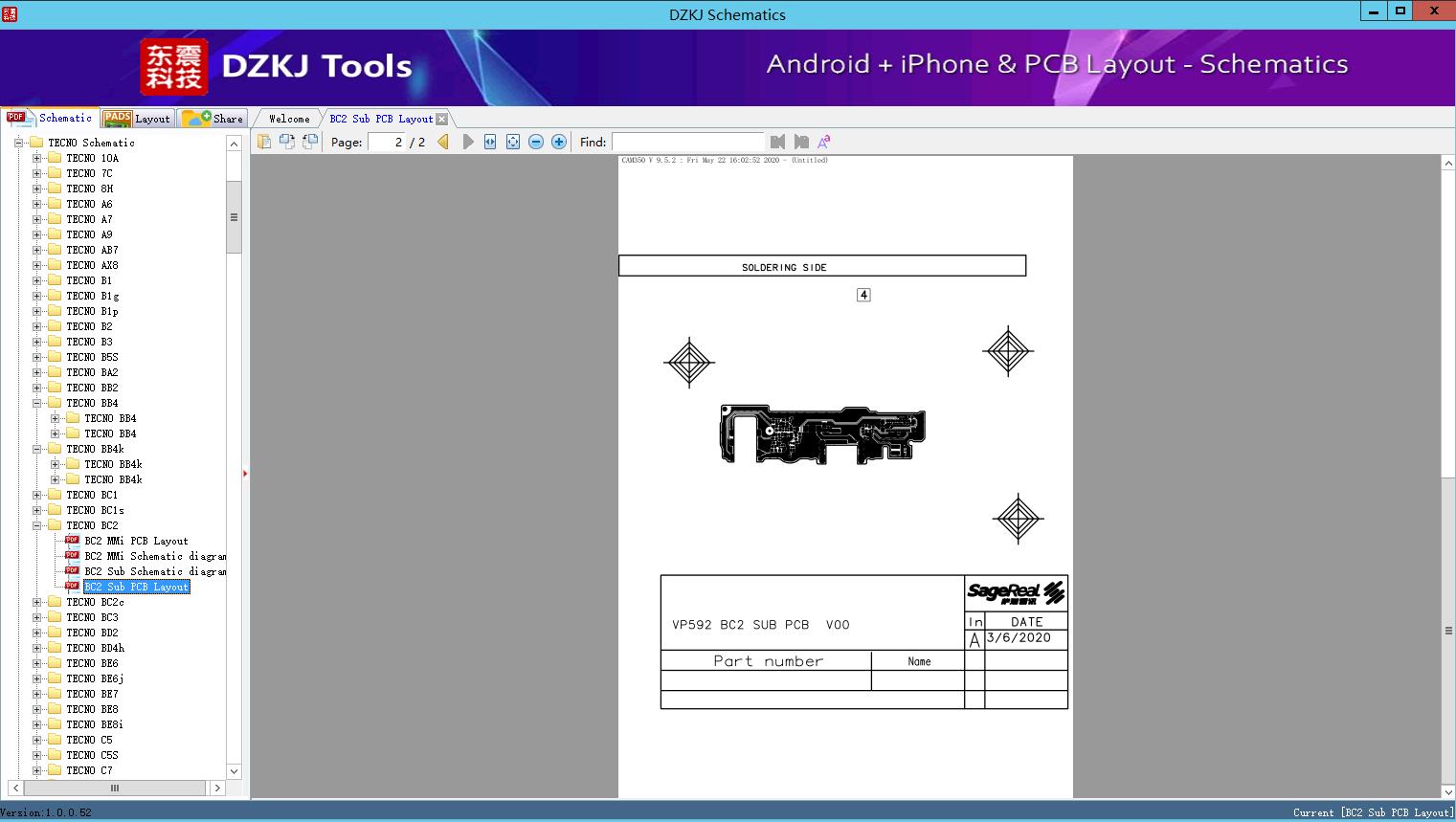Screen dimensions: 1456x822
Task: Click tree horizontal scrollbar thumb
Action: point(115,788)
